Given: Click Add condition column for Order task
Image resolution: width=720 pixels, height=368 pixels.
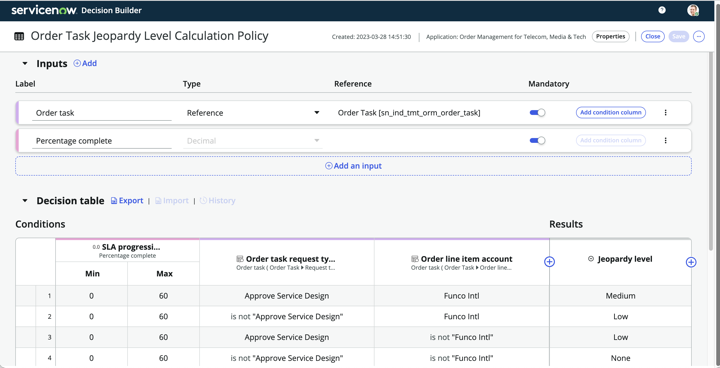Looking at the screenshot, I should 611,113.
